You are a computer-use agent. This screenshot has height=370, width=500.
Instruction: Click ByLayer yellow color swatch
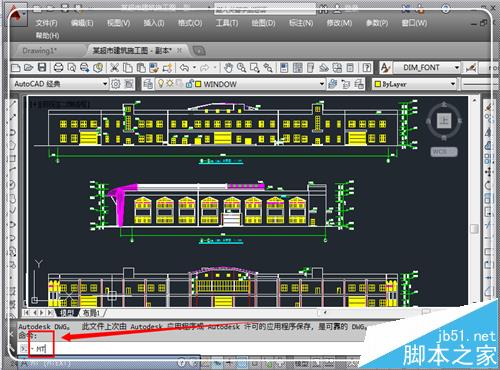(x=378, y=84)
